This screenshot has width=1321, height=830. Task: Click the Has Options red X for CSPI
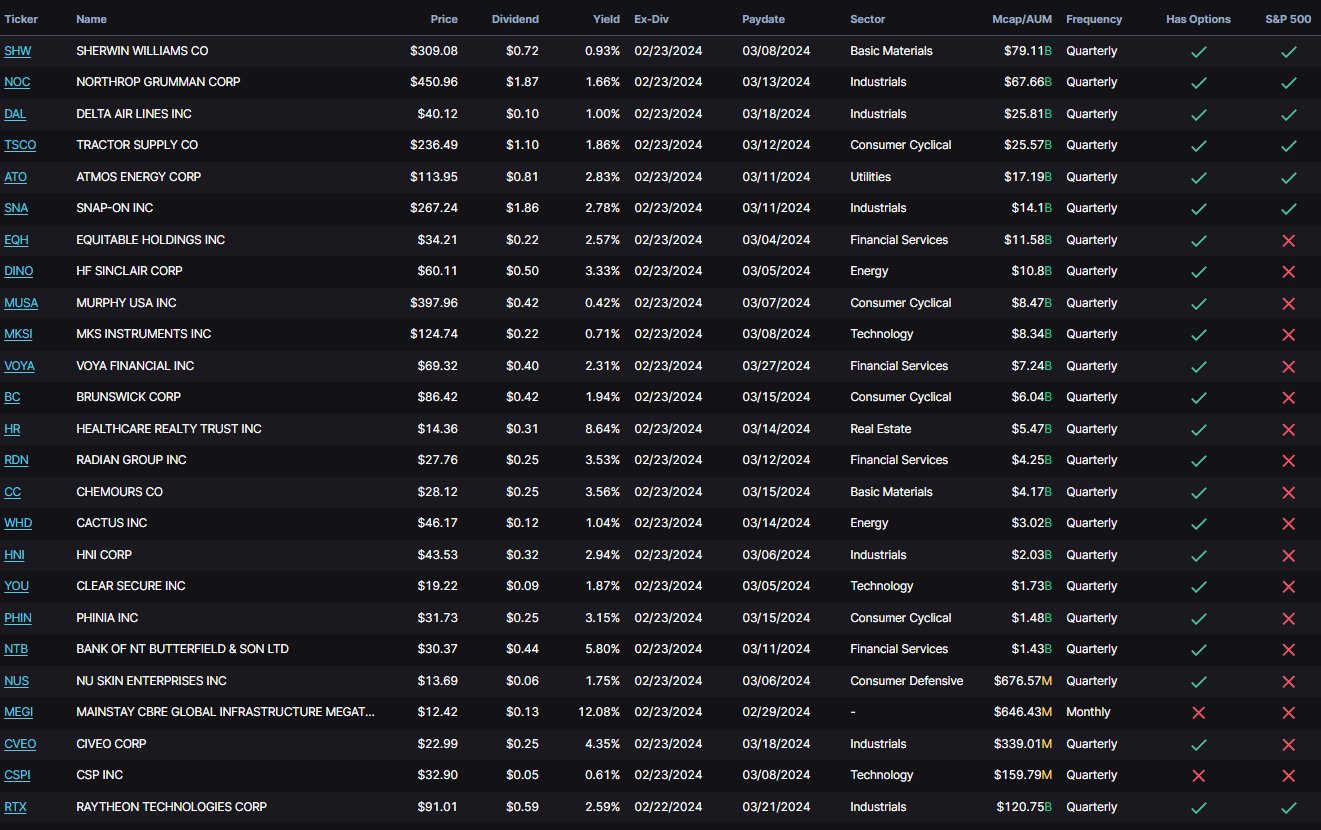coord(1199,775)
